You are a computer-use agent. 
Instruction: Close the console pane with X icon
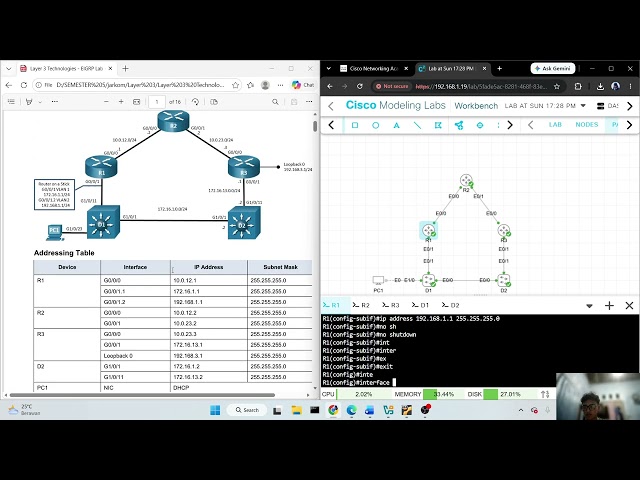629,306
